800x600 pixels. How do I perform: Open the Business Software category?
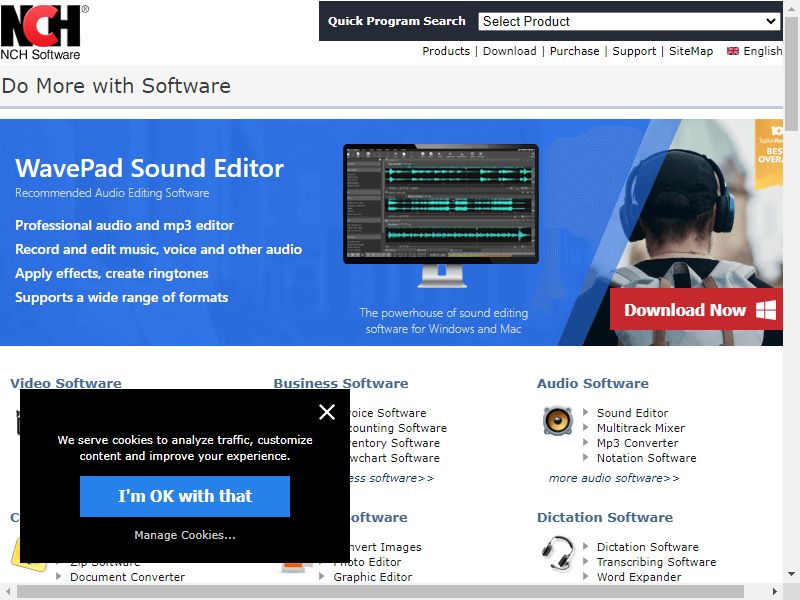341,383
